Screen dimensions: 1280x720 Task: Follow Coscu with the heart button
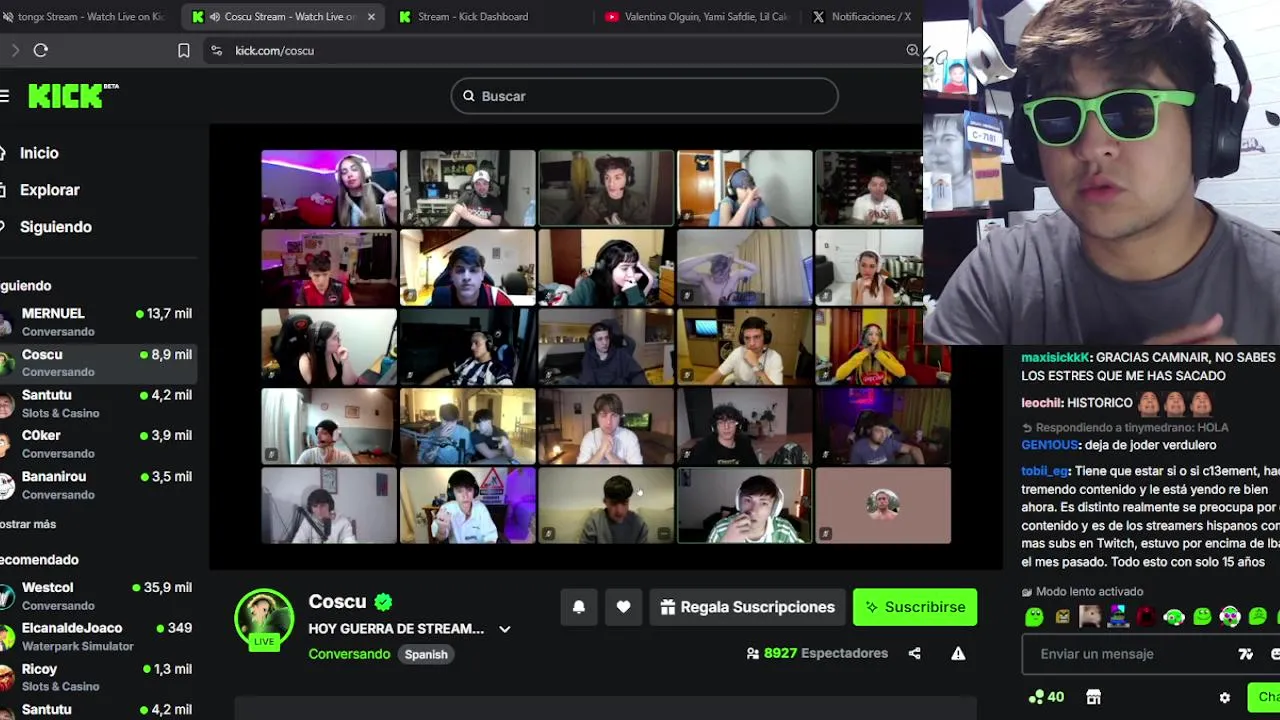(x=623, y=607)
